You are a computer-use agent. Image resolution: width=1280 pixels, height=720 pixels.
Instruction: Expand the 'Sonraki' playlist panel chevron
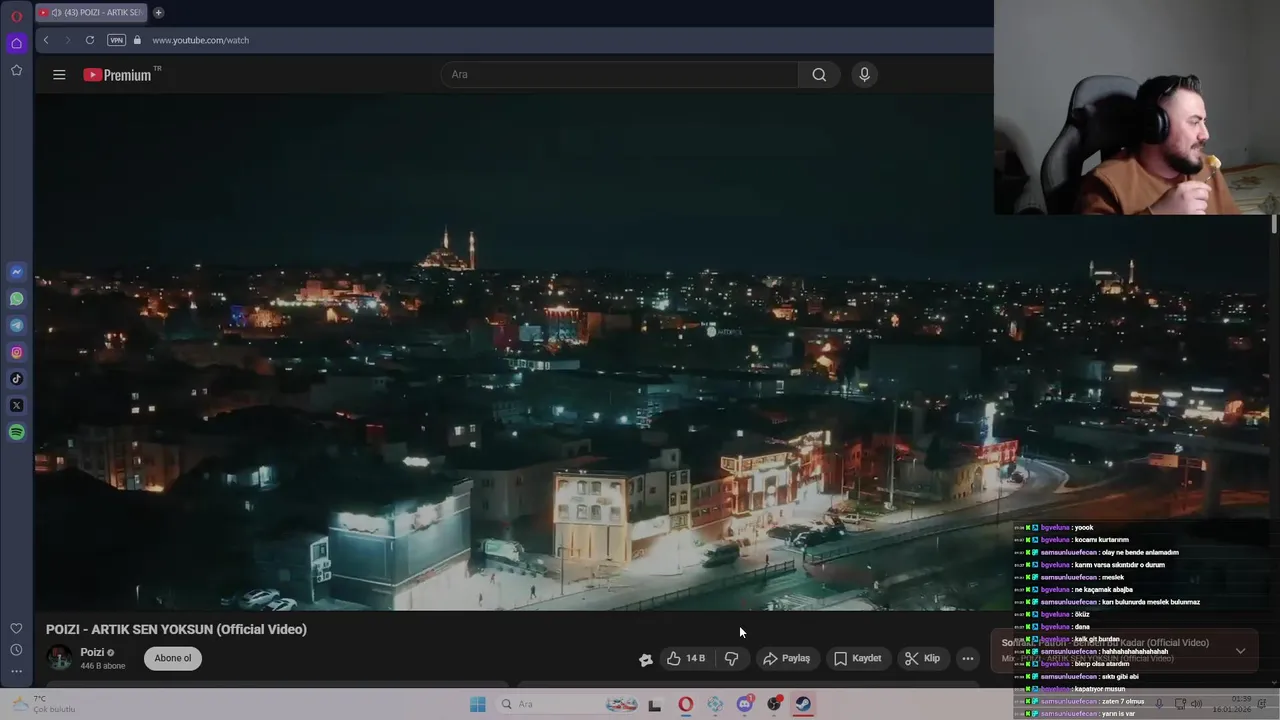click(1240, 651)
